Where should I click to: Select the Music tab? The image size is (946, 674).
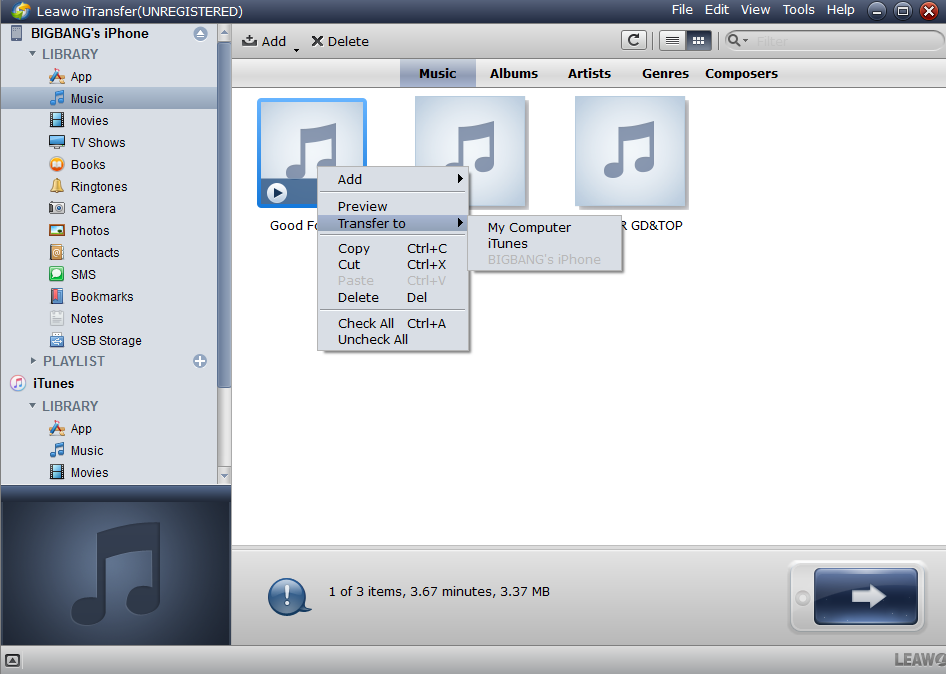[437, 74]
